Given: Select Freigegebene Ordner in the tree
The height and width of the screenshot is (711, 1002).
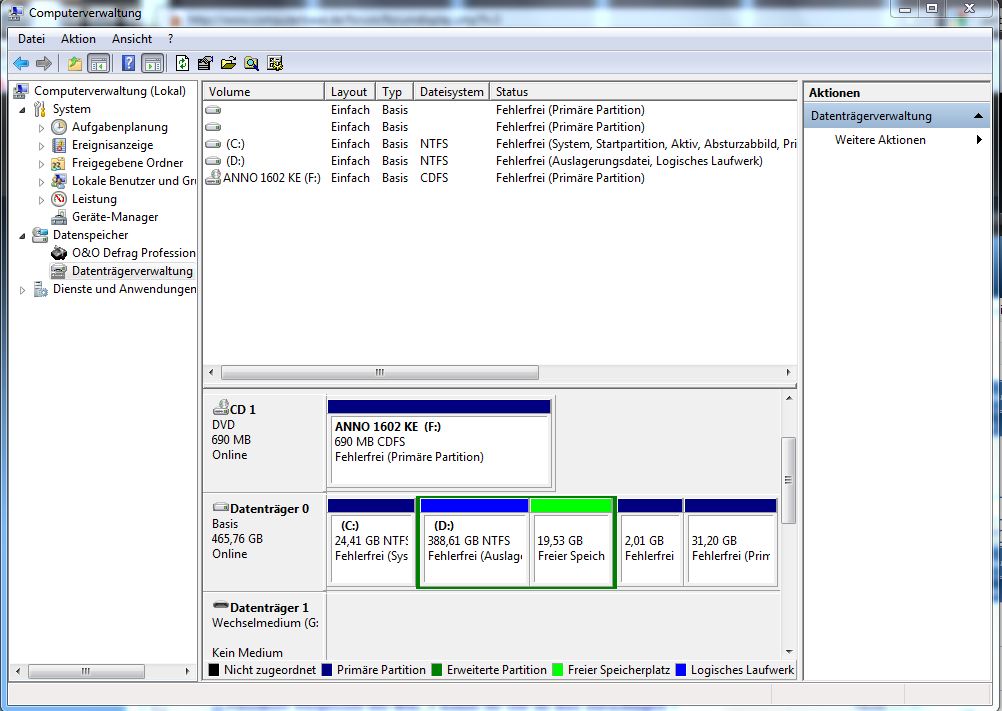Looking at the screenshot, I should (127, 162).
